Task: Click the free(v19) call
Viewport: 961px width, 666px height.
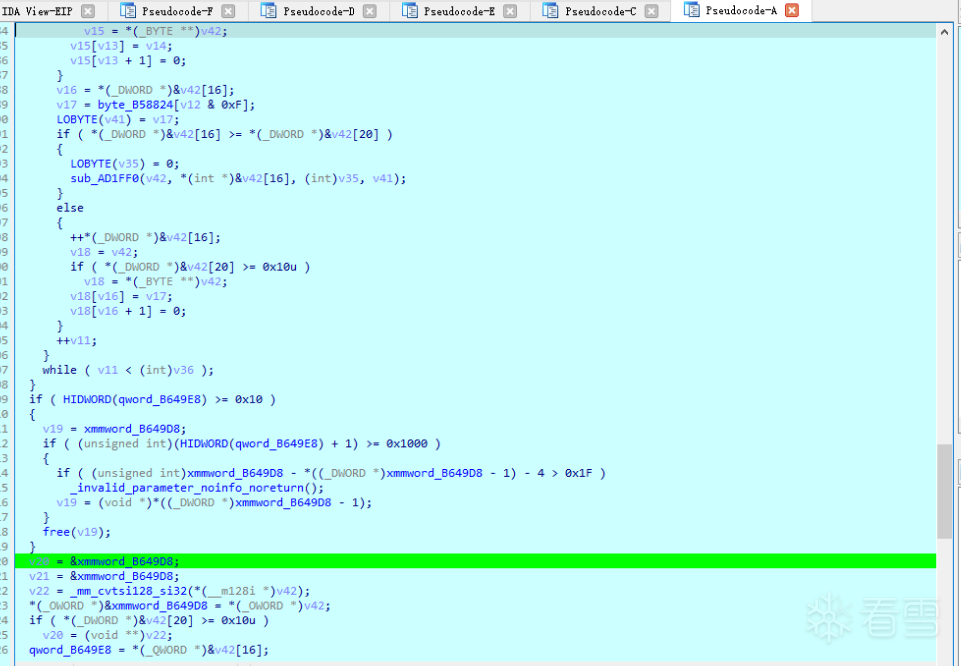Action: pos(77,532)
